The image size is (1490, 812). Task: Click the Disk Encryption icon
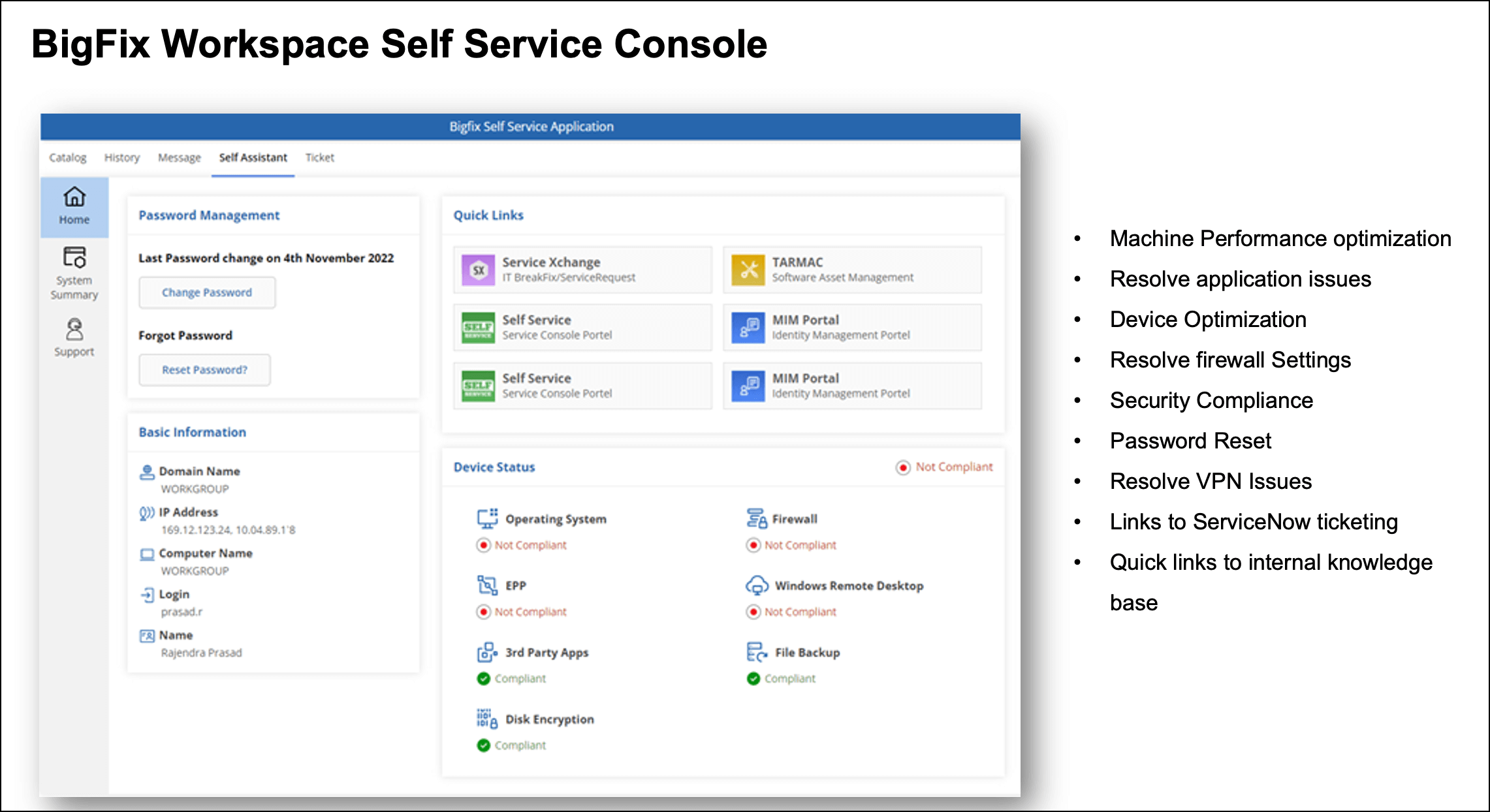pos(487,719)
